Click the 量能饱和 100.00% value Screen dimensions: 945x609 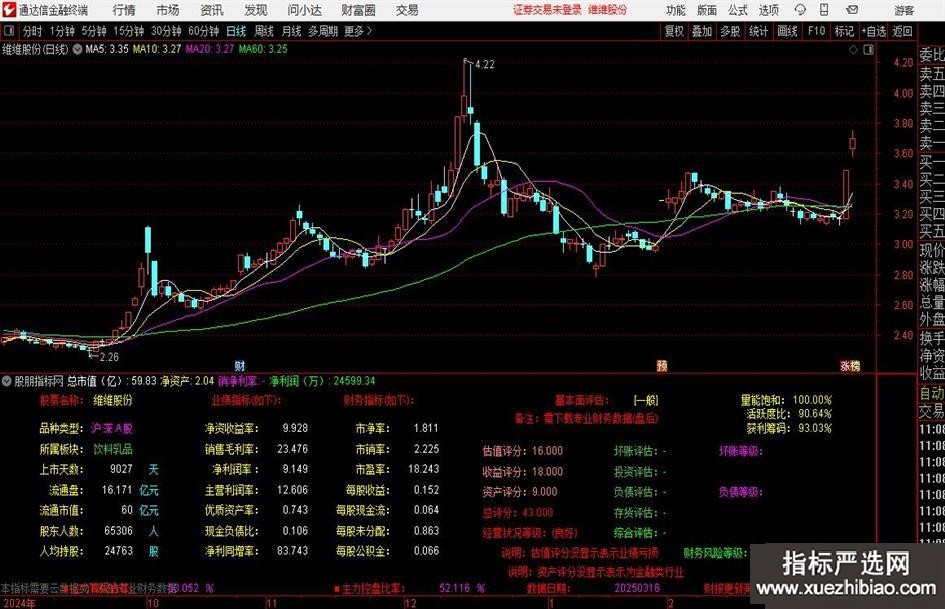coord(812,400)
